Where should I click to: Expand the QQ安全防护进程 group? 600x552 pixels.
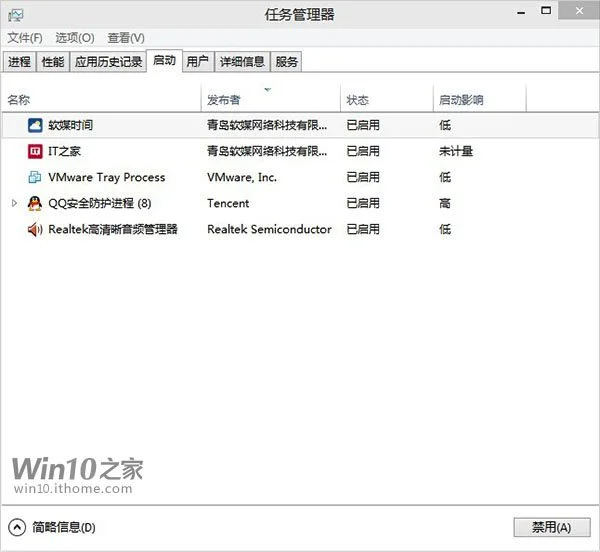[x=14, y=203]
